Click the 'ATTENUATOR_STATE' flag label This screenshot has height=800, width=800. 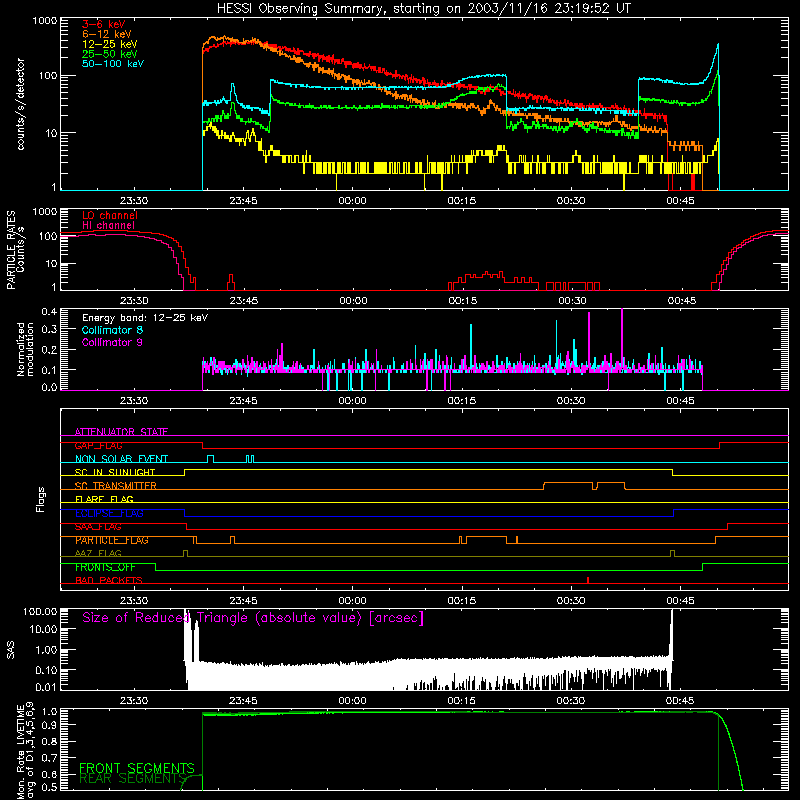coord(121,432)
